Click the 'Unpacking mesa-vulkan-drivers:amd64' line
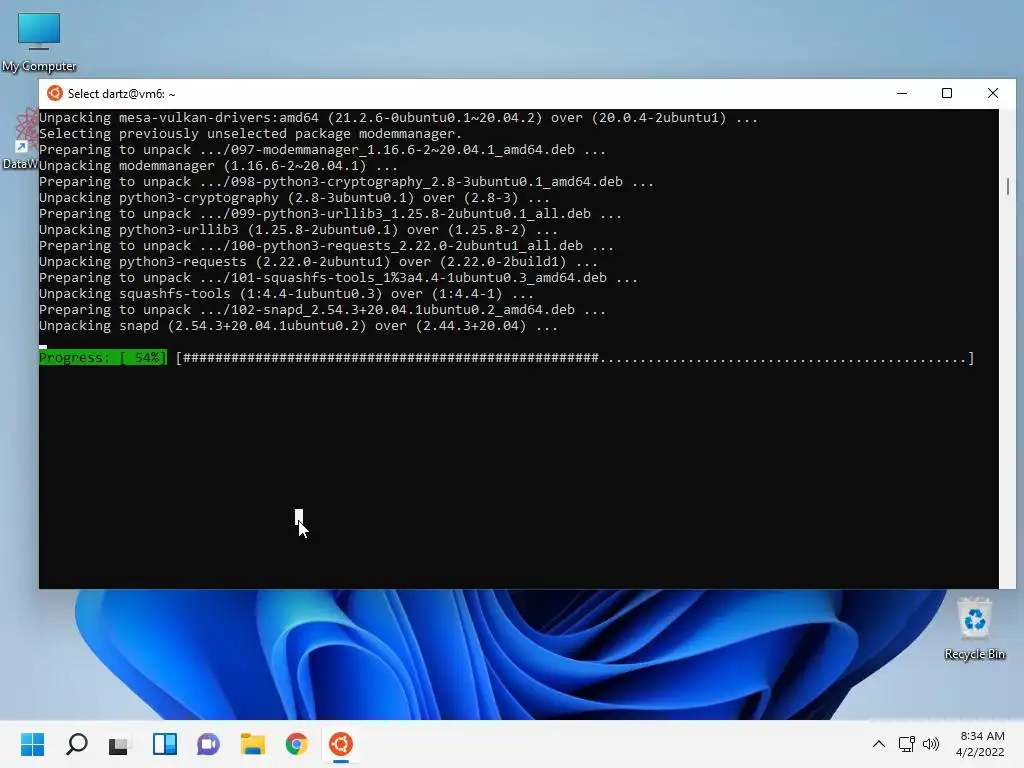The width and height of the screenshot is (1024, 768). point(398,118)
